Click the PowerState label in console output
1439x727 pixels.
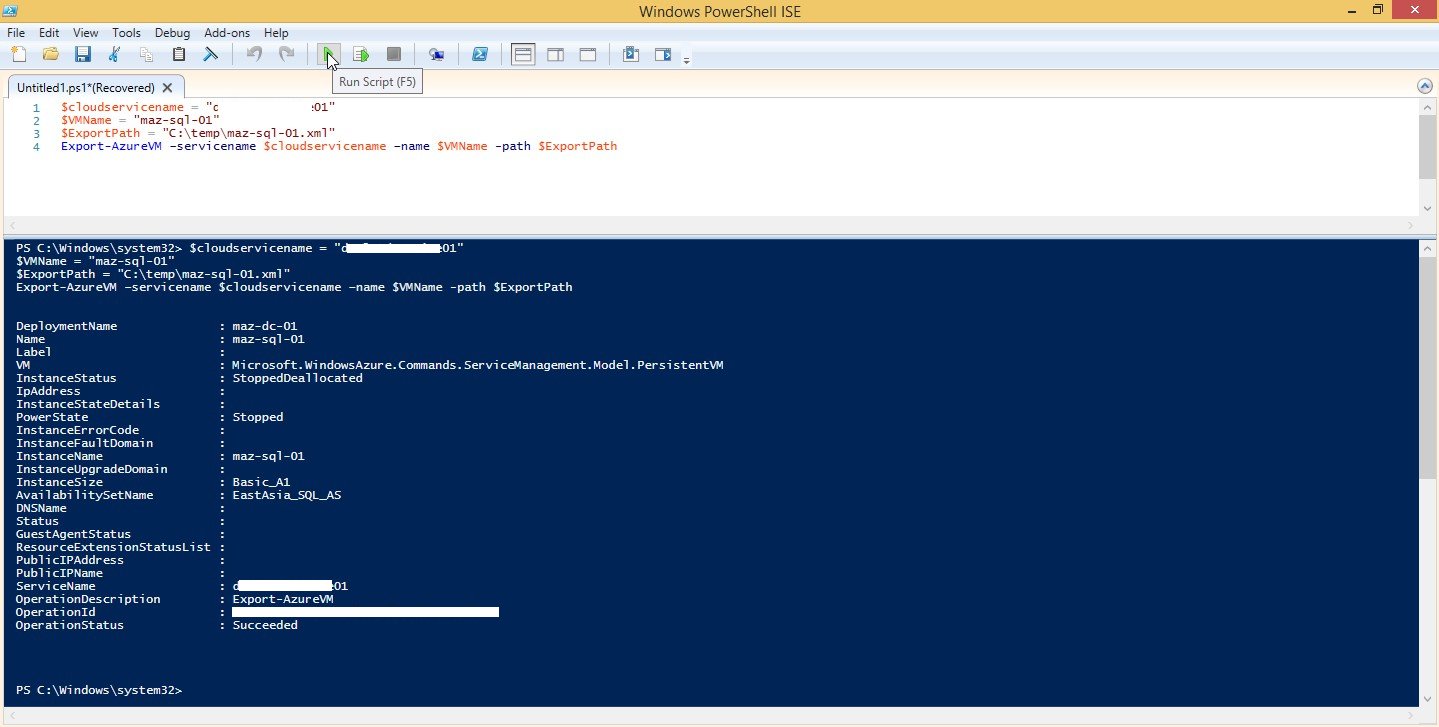(x=52, y=417)
